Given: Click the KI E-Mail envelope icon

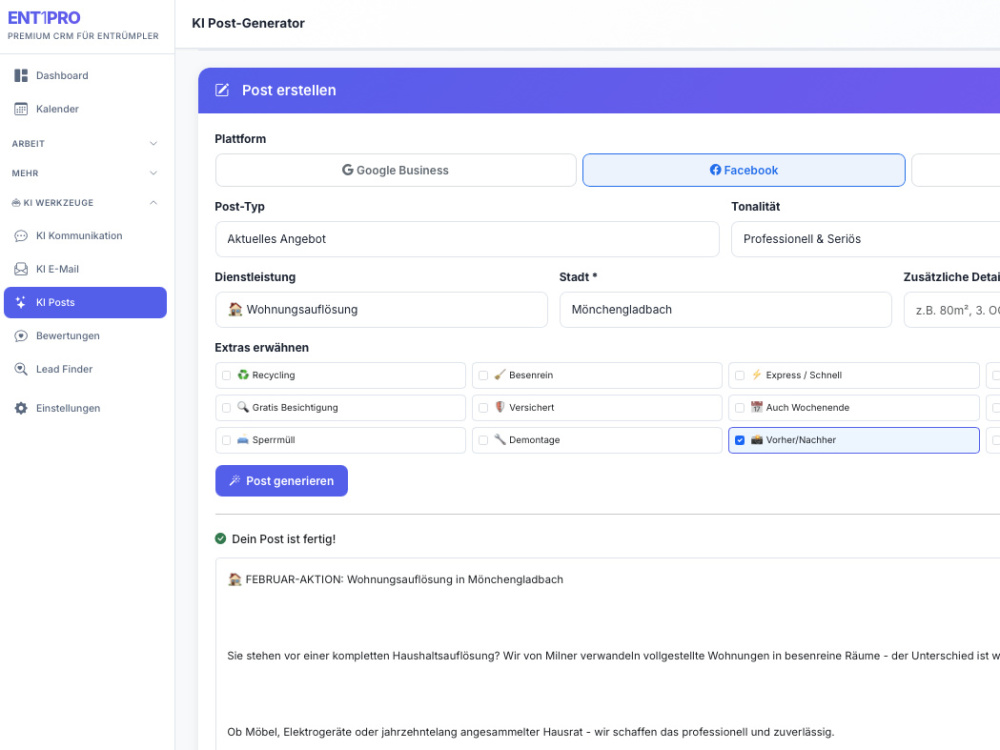Looking at the screenshot, I should click(21, 269).
